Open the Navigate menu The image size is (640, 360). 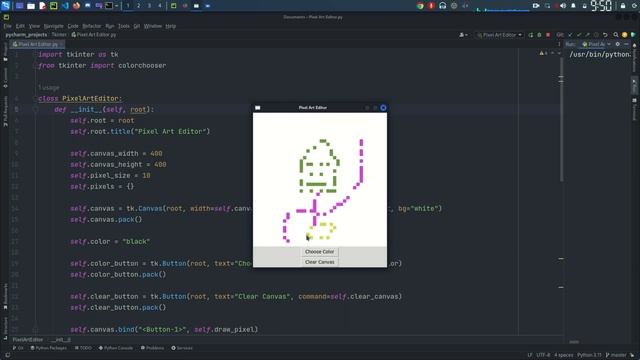click(53, 26)
